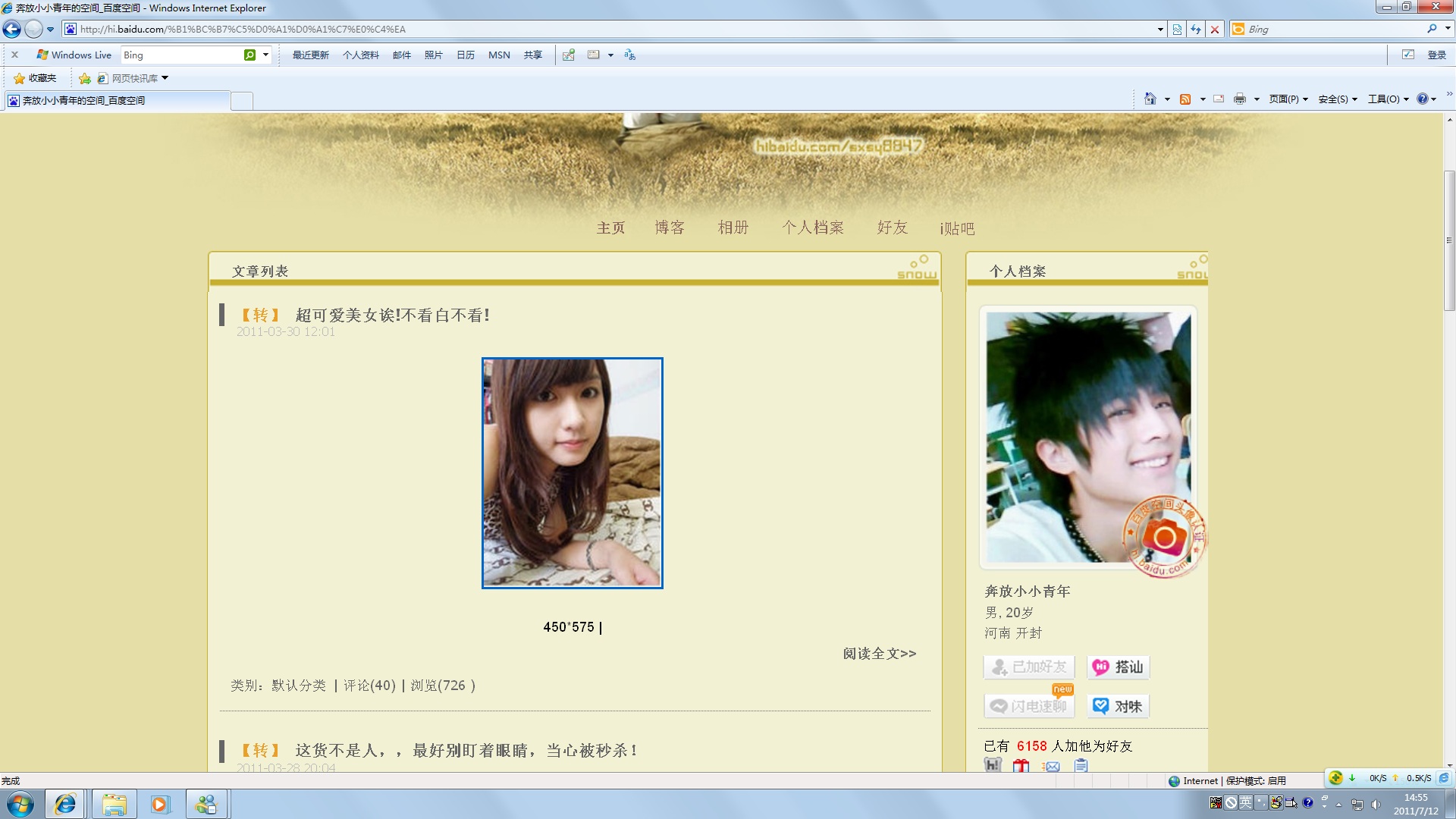Go to the 博客 blog tab
Image resolution: width=1456 pixels, height=819 pixels.
(670, 227)
